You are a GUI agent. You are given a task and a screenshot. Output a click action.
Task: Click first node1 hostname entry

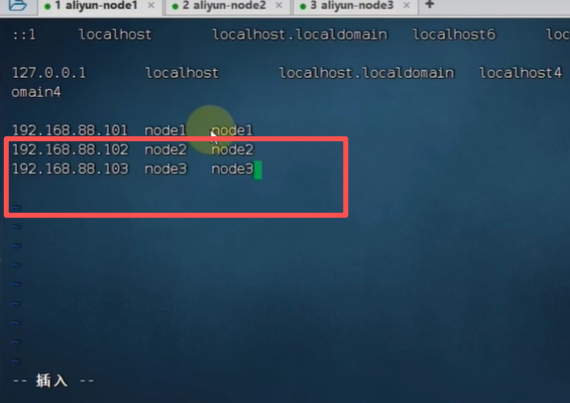(x=165, y=130)
